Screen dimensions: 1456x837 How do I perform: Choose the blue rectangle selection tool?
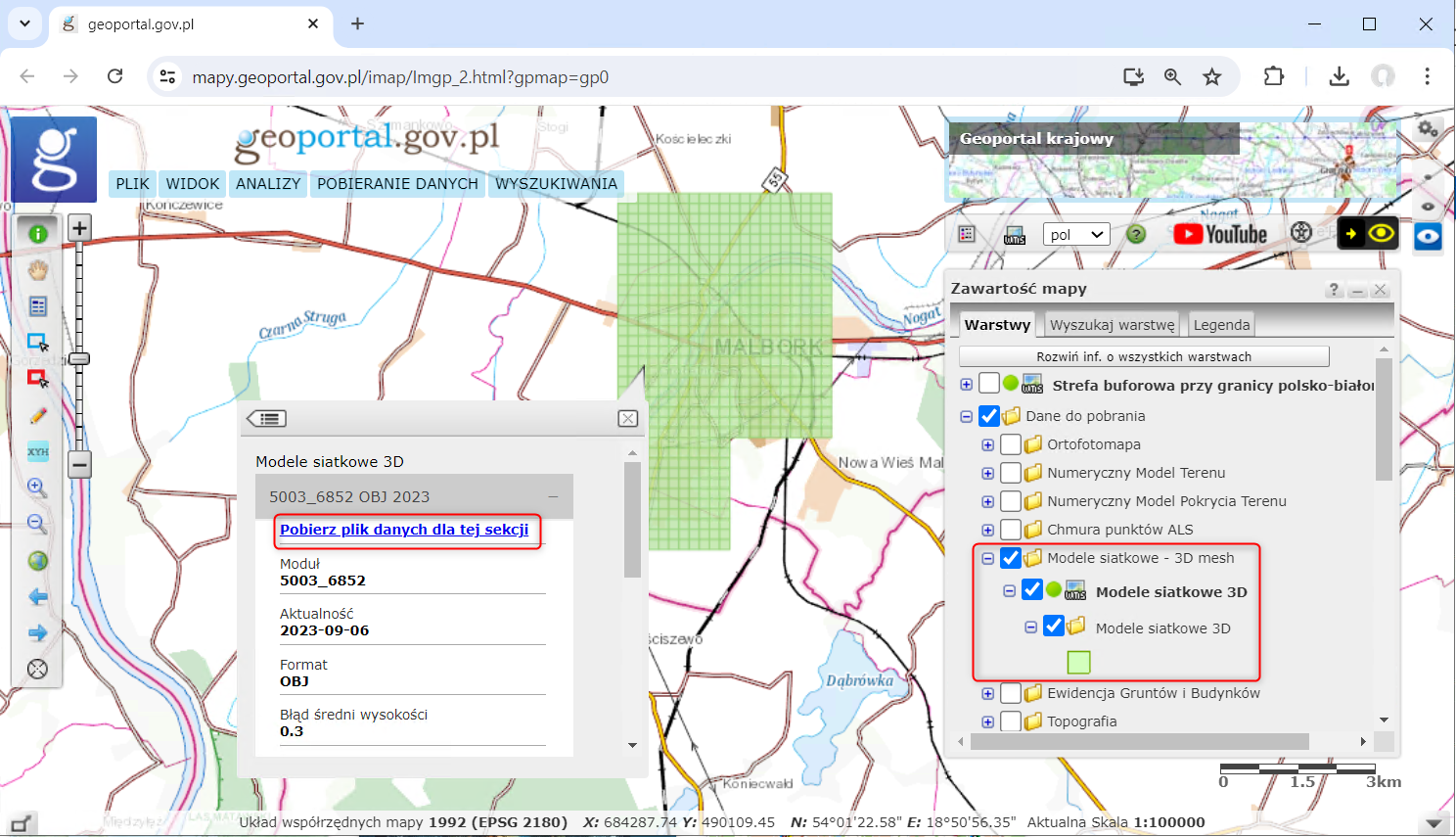(38, 343)
